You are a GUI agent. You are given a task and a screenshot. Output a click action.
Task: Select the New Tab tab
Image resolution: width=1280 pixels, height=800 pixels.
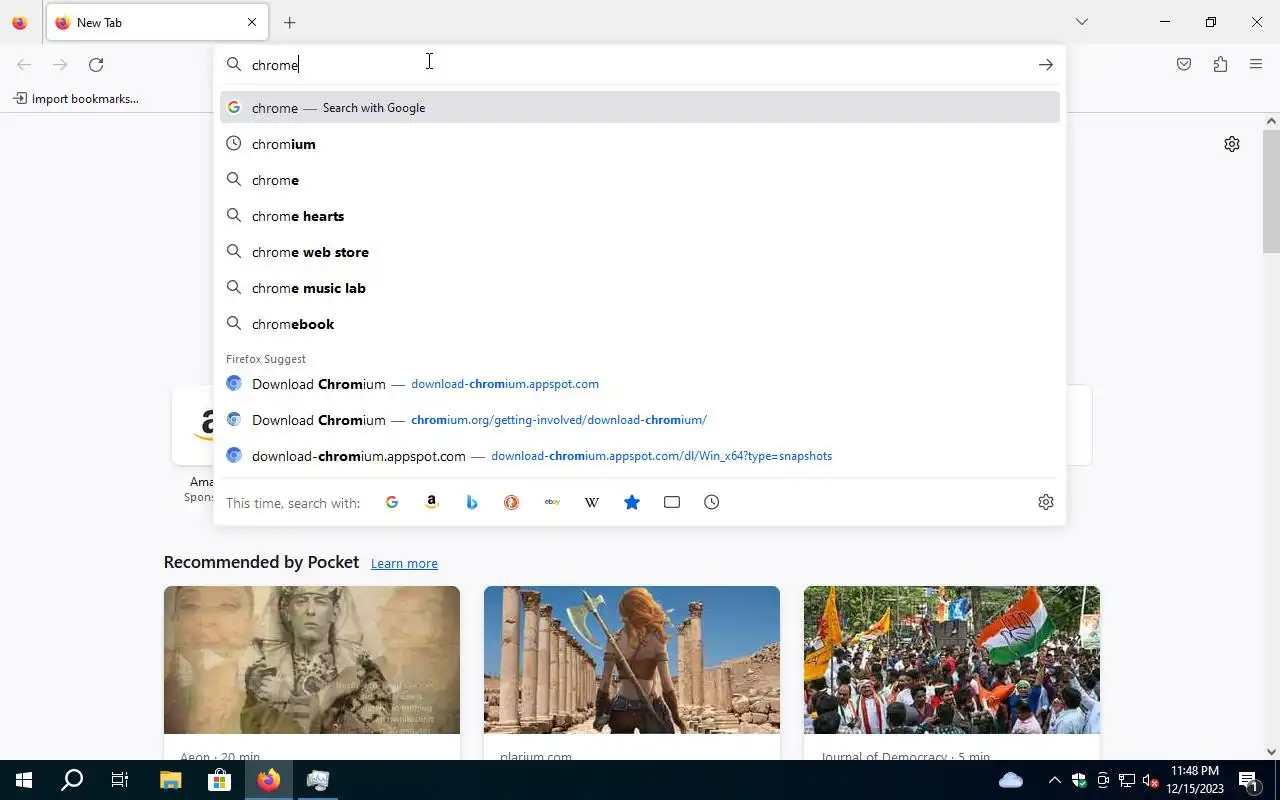[x=157, y=22]
